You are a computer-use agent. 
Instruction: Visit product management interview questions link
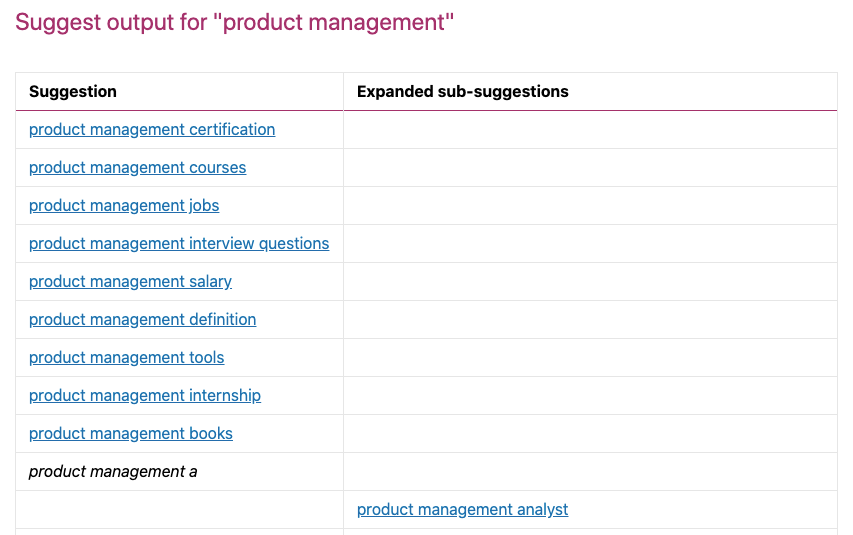(179, 243)
